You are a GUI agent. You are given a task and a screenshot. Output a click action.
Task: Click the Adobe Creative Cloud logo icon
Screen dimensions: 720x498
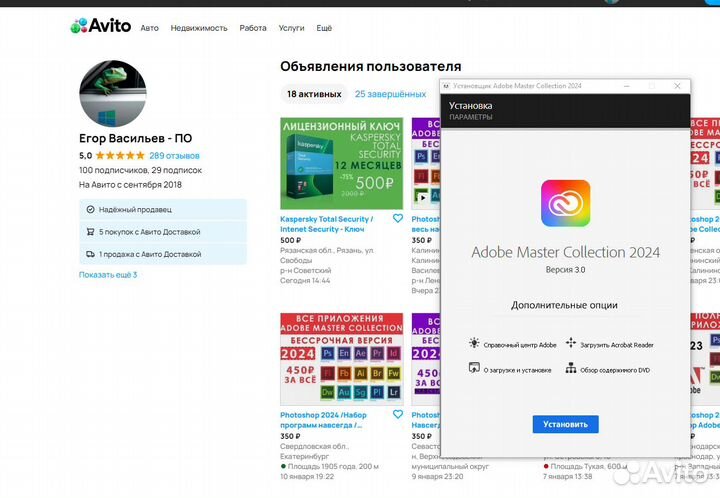(565, 203)
